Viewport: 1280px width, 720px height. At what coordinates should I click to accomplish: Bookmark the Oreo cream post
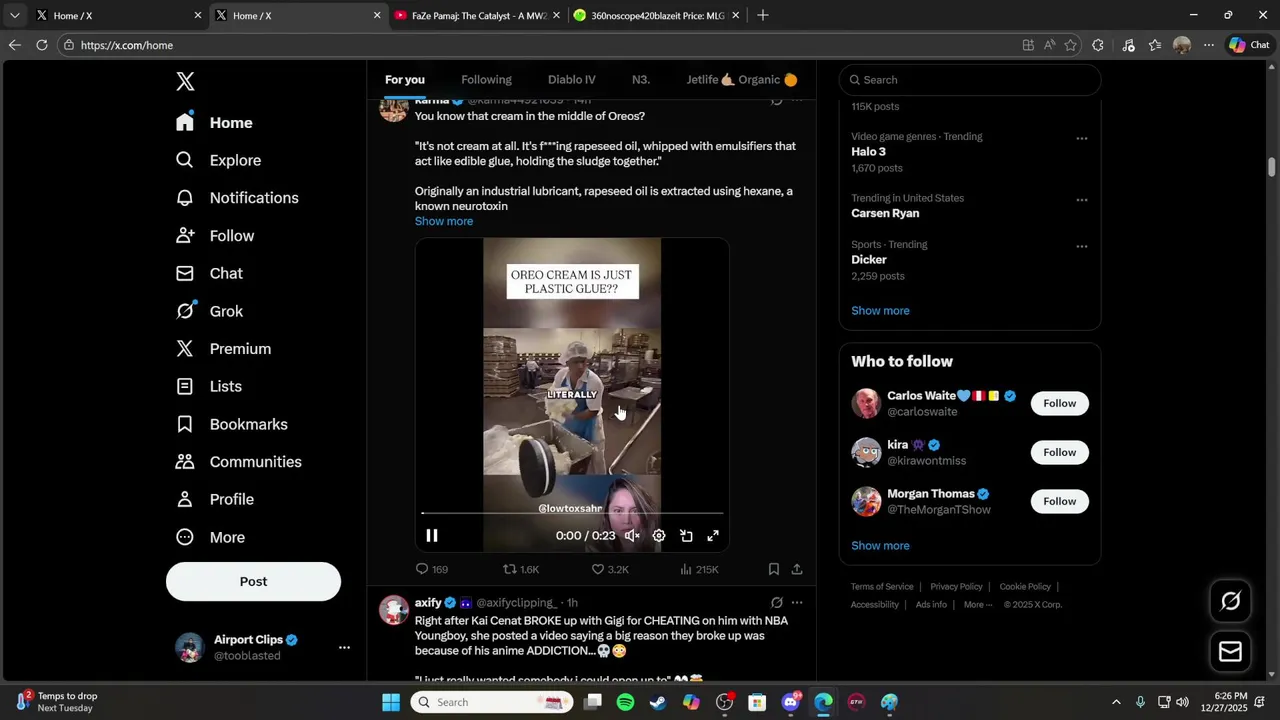774,569
